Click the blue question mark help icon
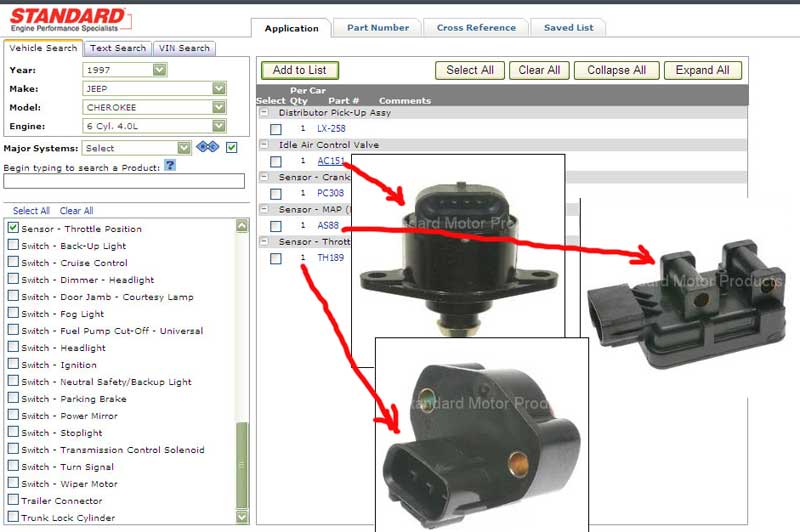This screenshot has height=532, width=800. click(170, 166)
